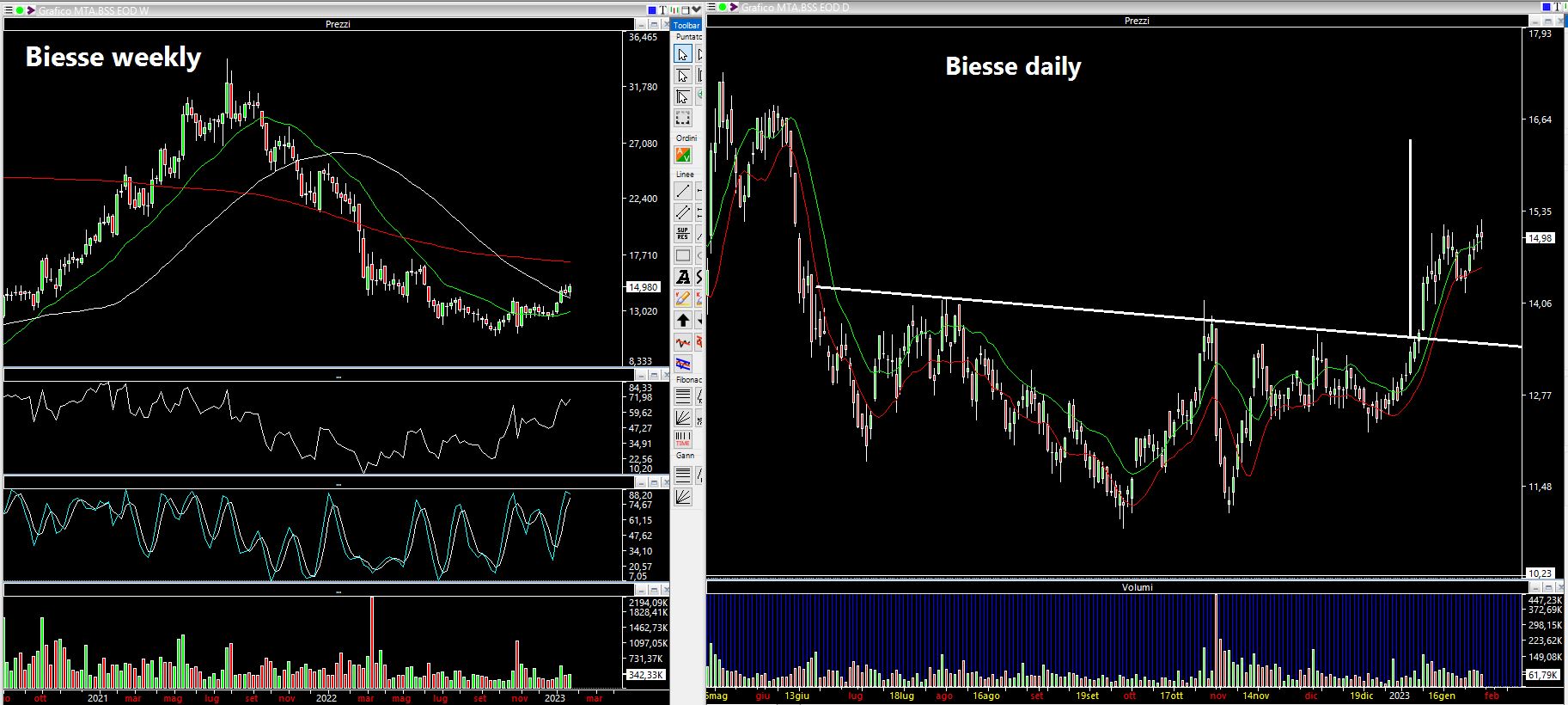The width and height of the screenshot is (1568, 705).
Task: Select the Fibonacci horizontal retracement lines tool
Action: pyautogui.click(x=683, y=396)
